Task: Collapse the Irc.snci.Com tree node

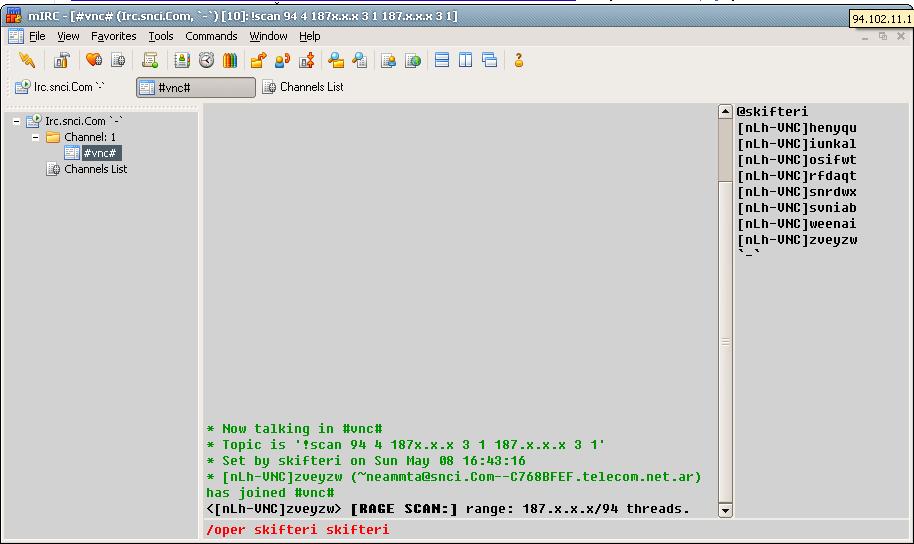Action: (16, 121)
